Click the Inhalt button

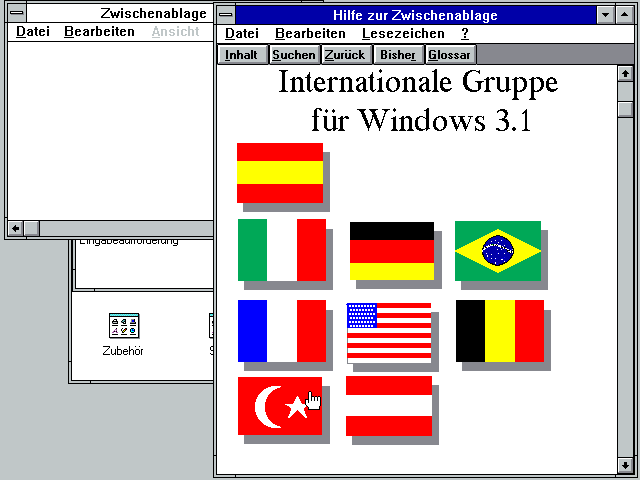coord(242,55)
